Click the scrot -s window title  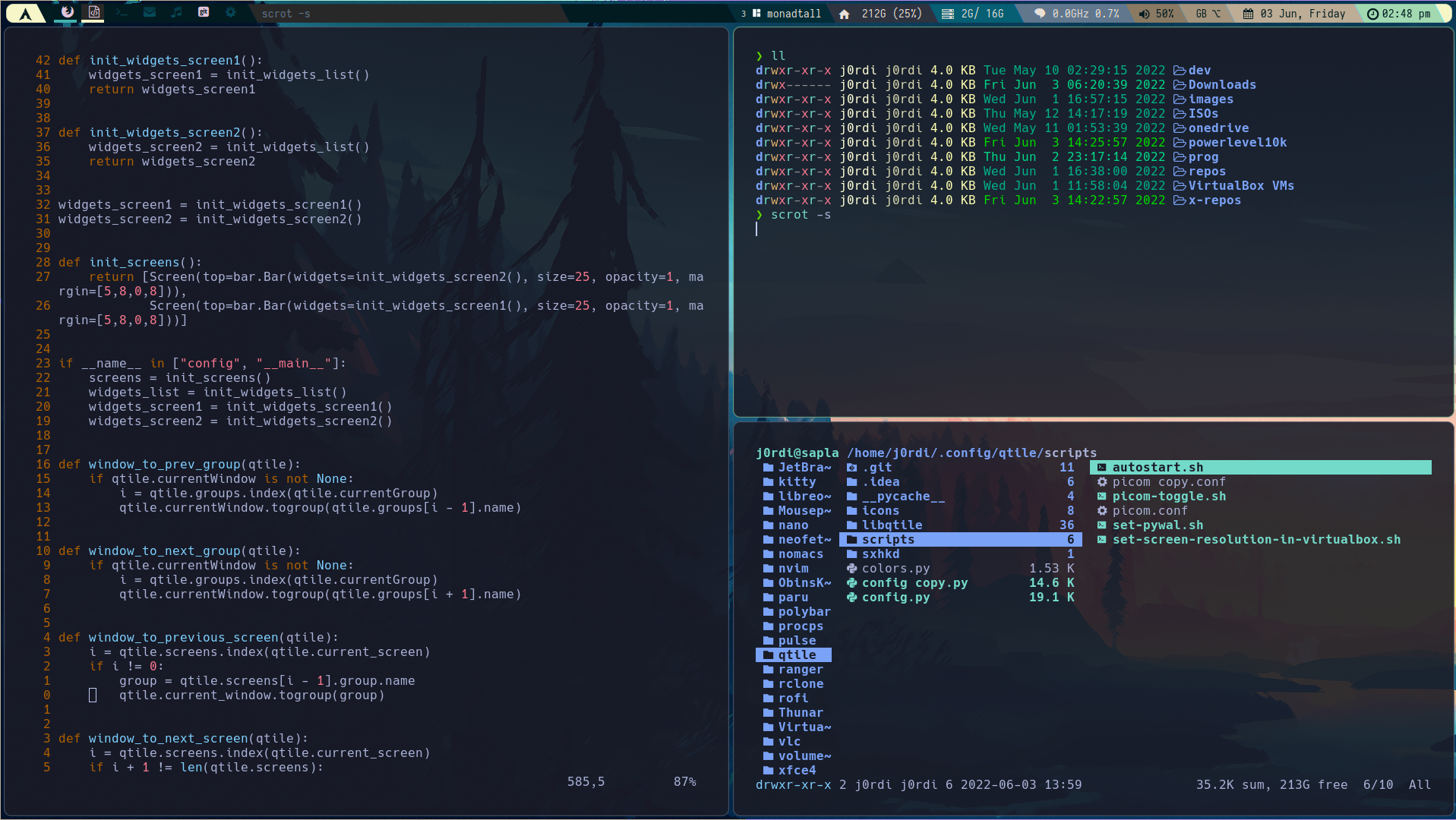pos(286,14)
